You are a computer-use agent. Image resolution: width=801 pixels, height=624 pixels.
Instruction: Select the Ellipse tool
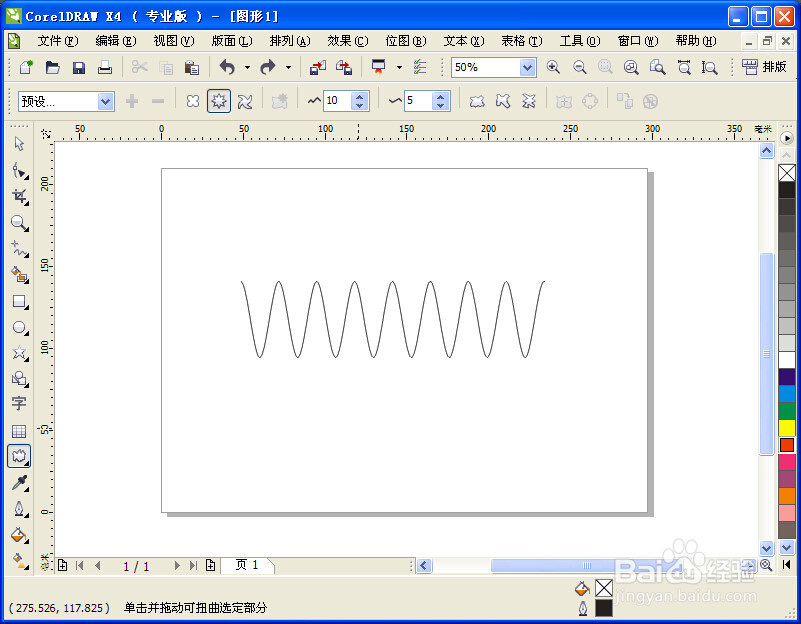coord(19,327)
